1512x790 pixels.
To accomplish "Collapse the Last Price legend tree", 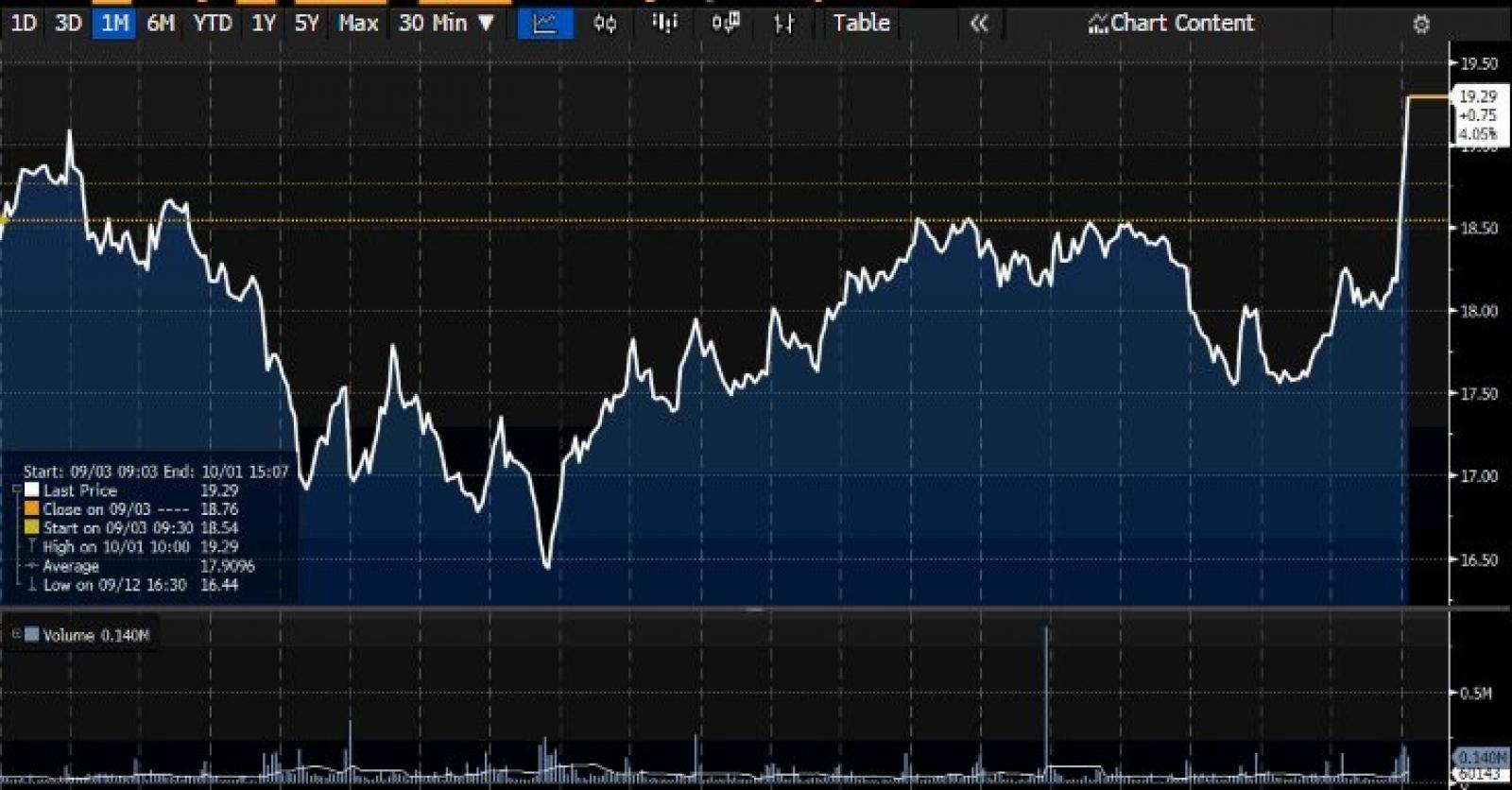I will pos(17,489).
